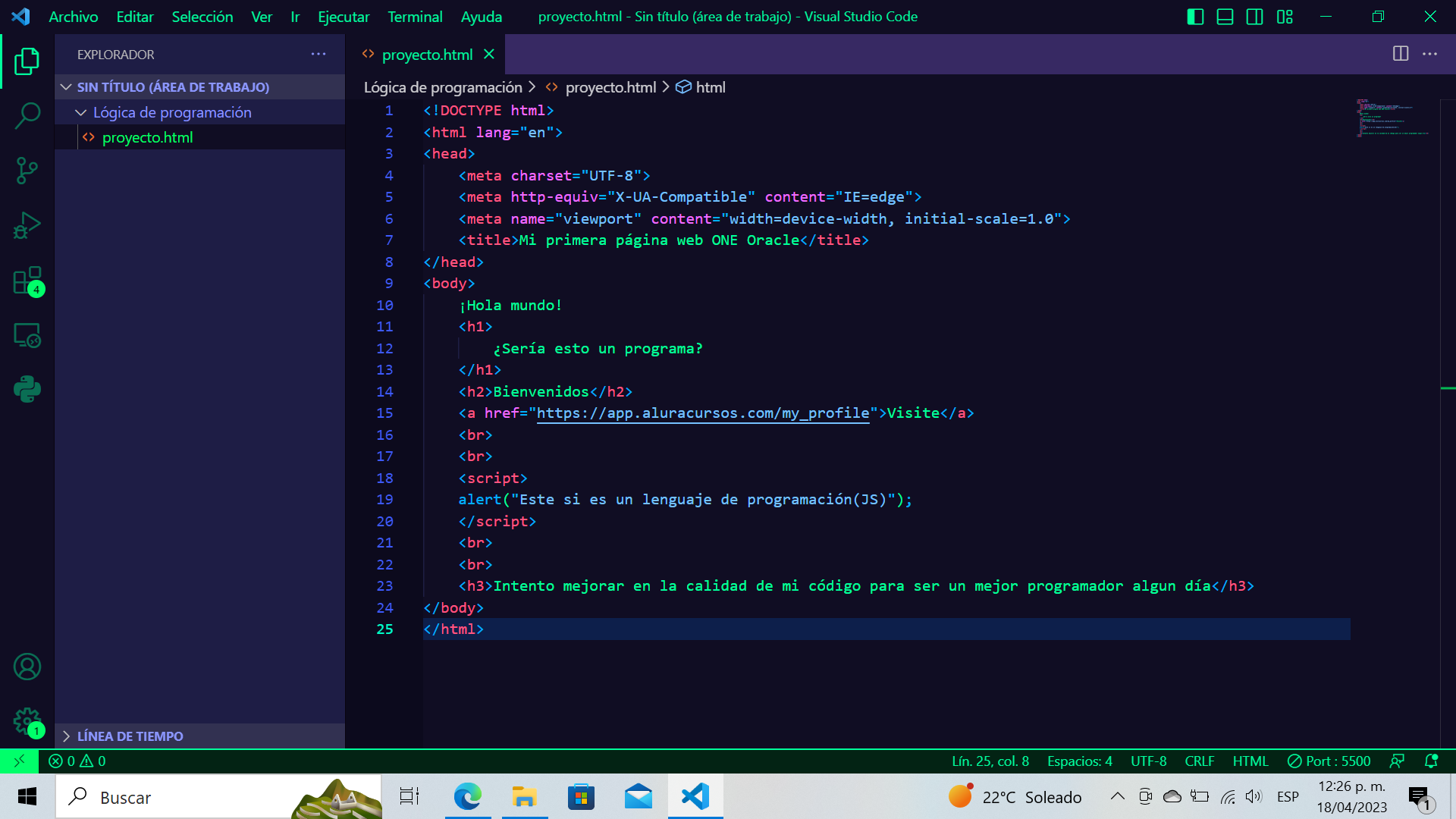Open the Archivo menu
This screenshot has height=819, width=1456.
click(74, 17)
